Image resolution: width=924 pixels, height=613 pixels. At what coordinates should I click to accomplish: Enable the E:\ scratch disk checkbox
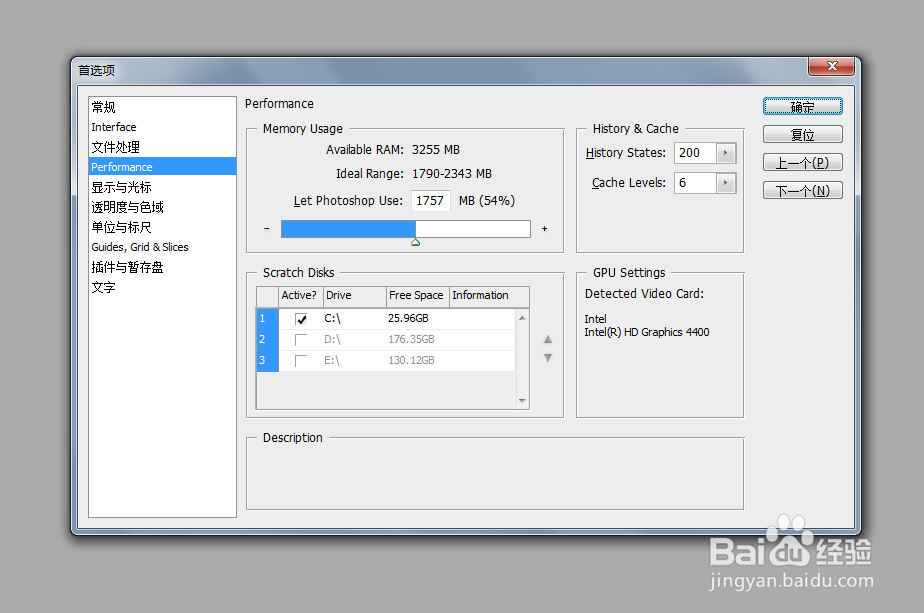pos(301,361)
